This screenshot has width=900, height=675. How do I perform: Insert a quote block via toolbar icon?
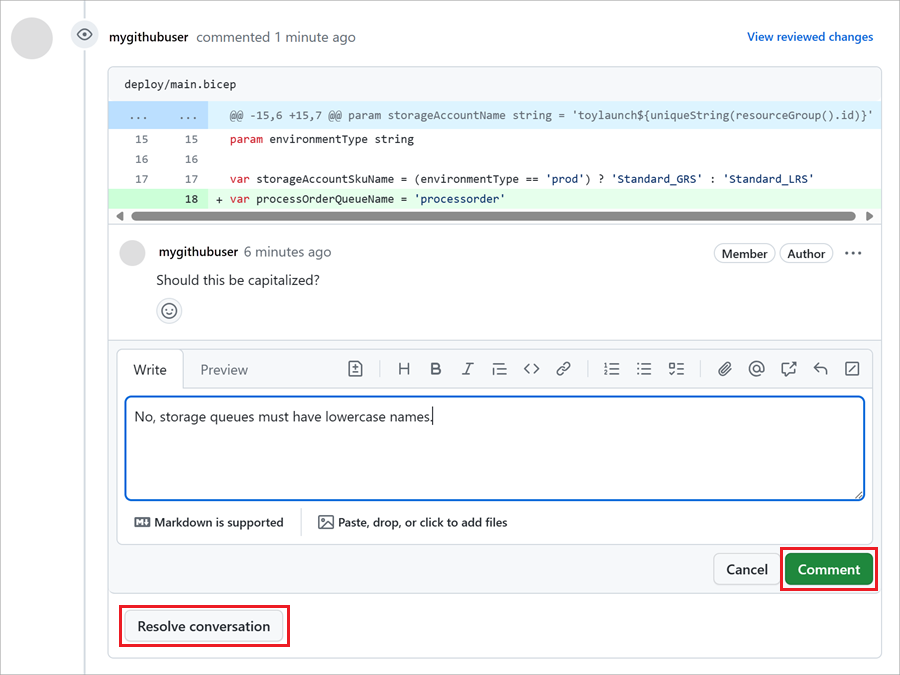pyautogui.click(x=499, y=368)
